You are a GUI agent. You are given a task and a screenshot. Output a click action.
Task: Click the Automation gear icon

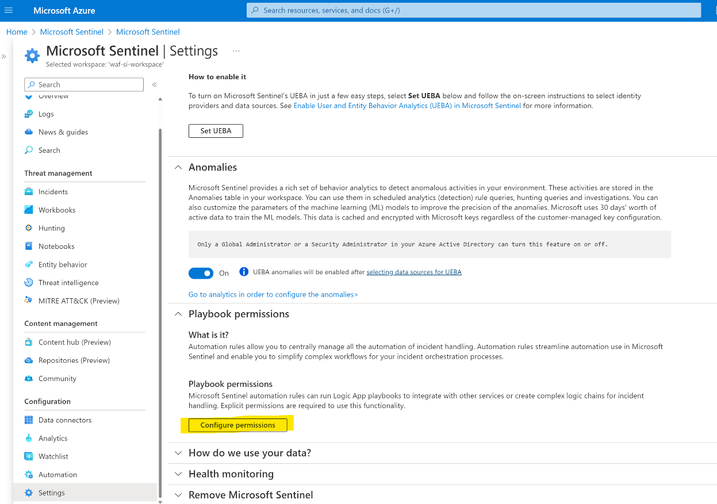point(29,474)
